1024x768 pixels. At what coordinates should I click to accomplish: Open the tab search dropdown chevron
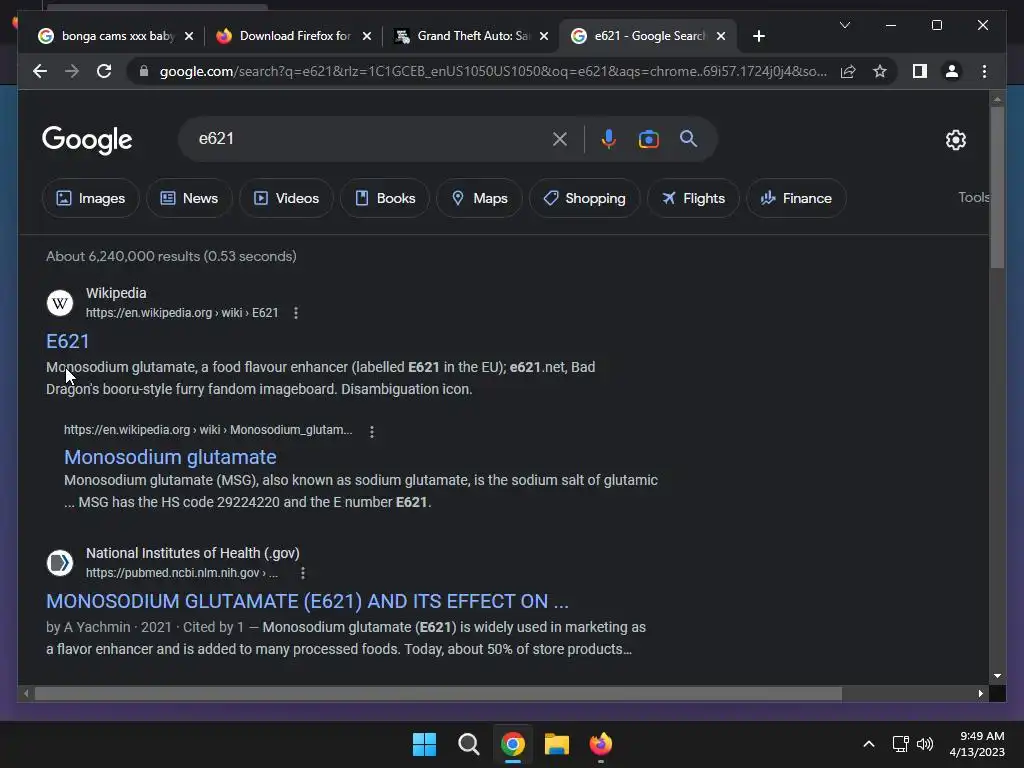(x=844, y=25)
